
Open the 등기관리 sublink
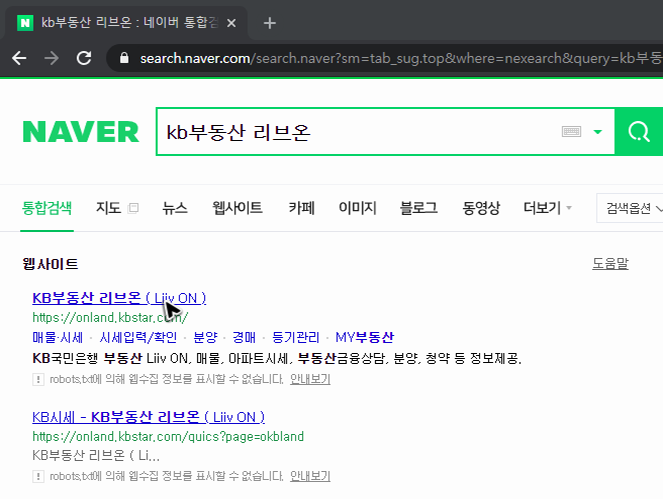point(296,337)
